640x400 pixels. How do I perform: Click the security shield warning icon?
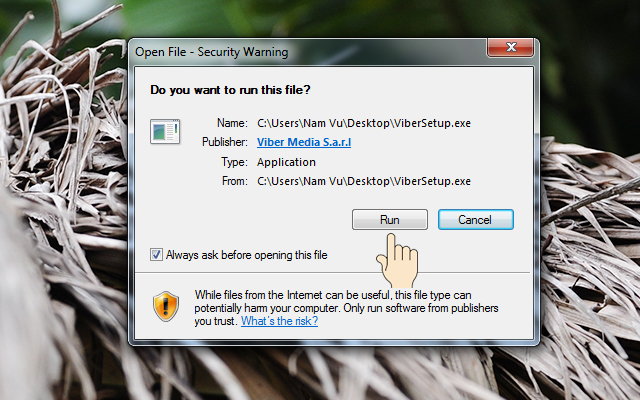coord(165,305)
